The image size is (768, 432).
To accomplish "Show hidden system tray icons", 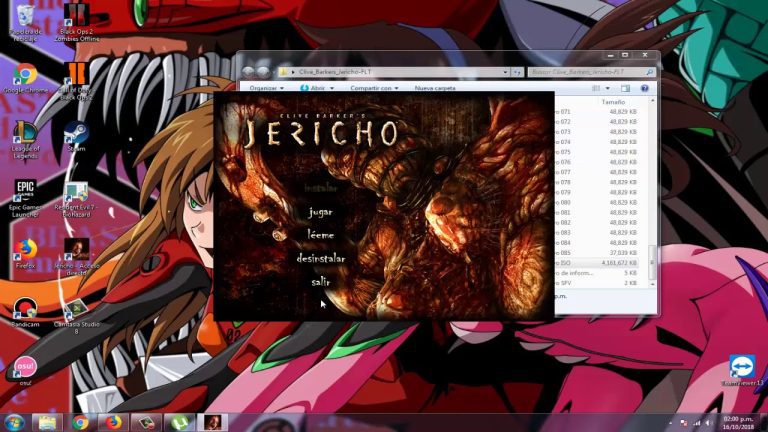I will pos(671,423).
